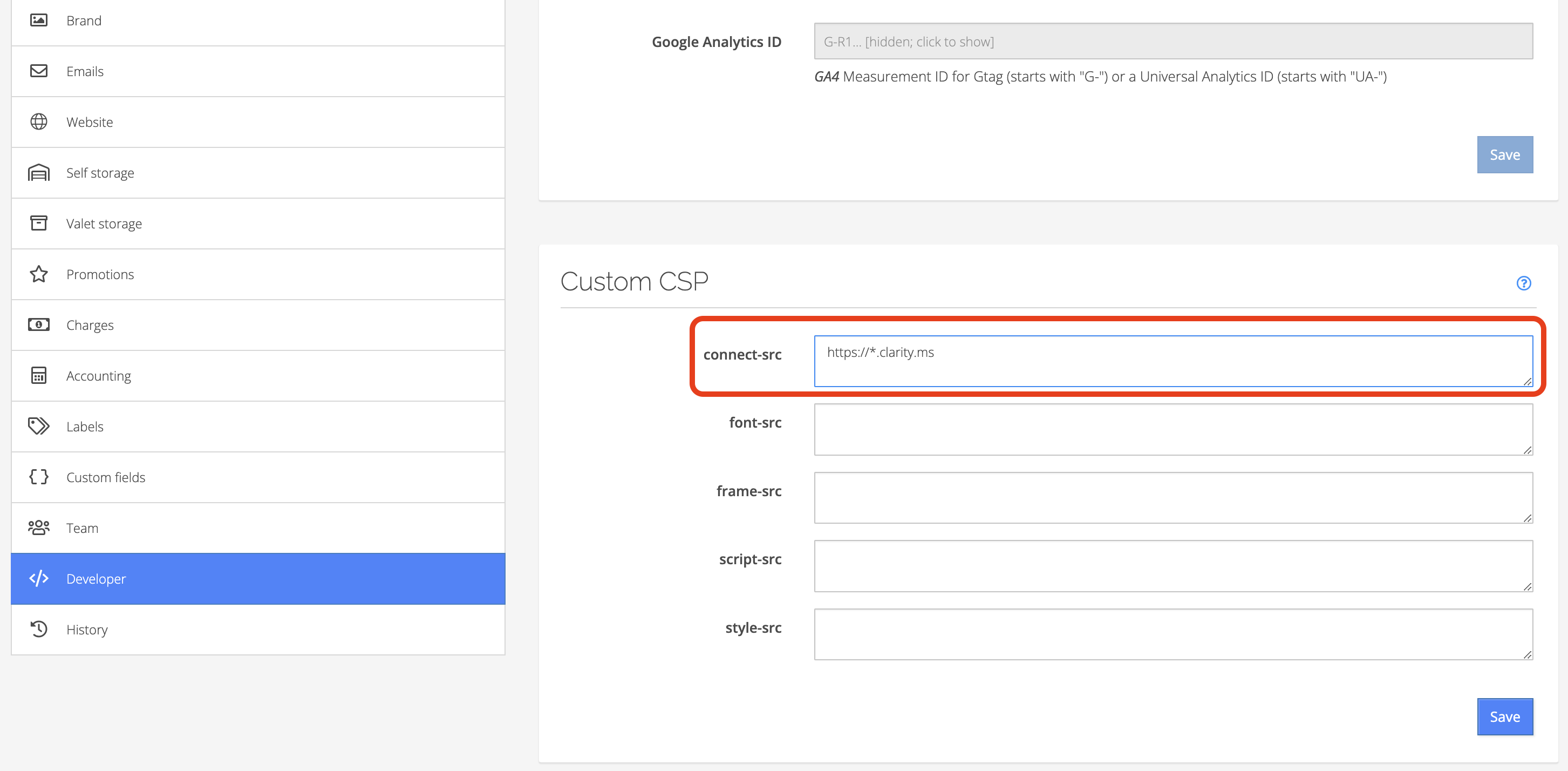Open Custom CSP help question-mark icon

click(1523, 283)
